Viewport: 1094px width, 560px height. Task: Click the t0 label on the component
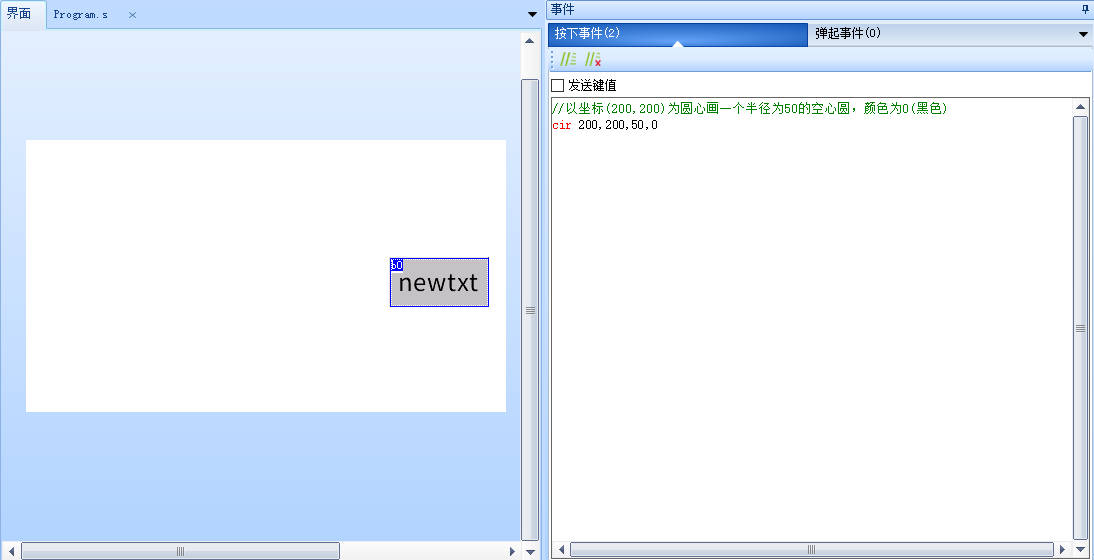point(396,265)
